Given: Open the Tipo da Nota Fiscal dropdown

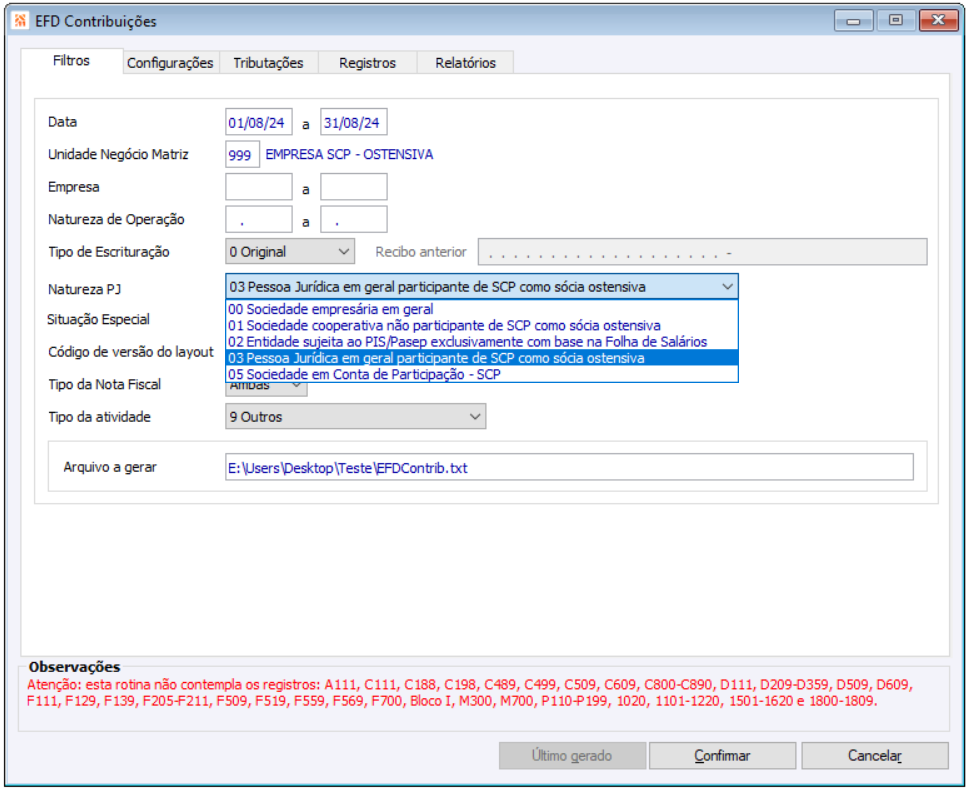Looking at the screenshot, I should (x=266, y=389).
